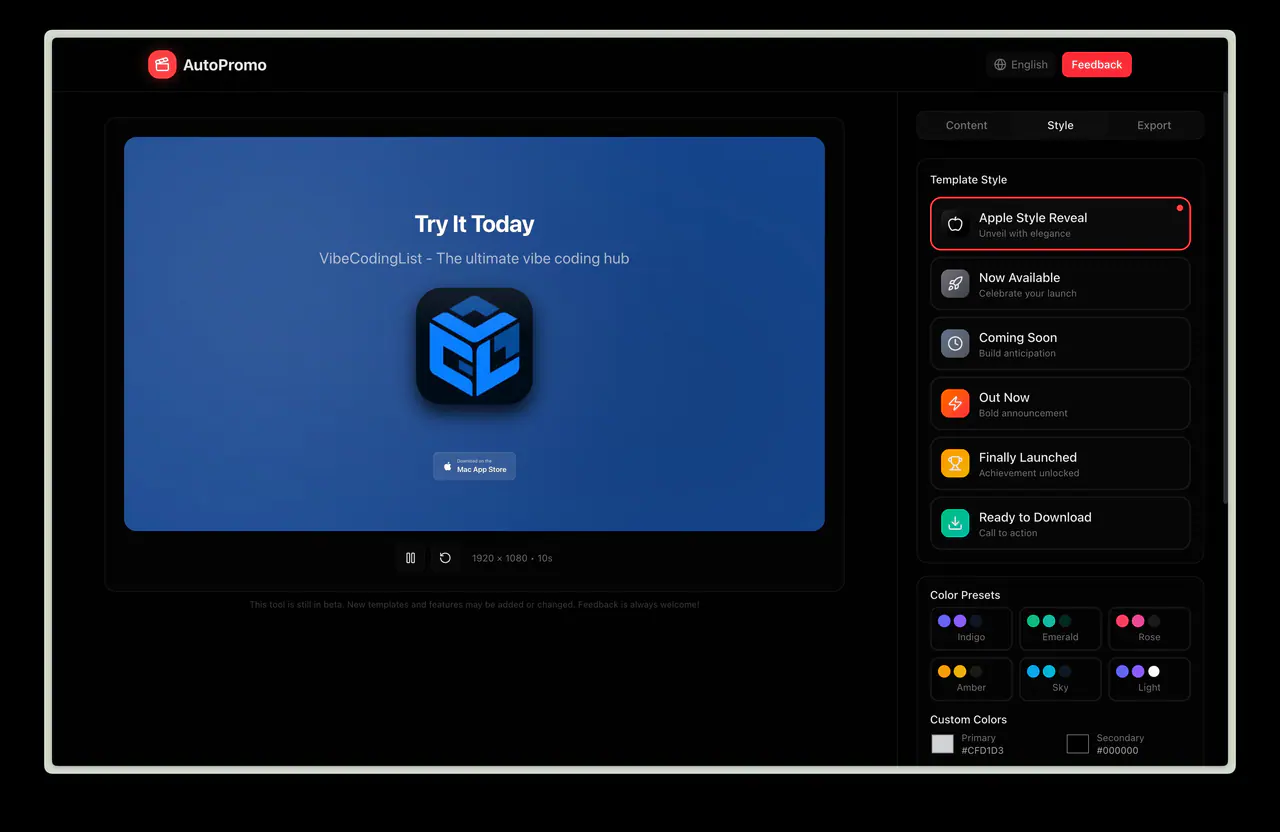Click the VibeCodingList app icon in the preview
The height and width of the screenshot is (832, 1280).
coord(474,346)
